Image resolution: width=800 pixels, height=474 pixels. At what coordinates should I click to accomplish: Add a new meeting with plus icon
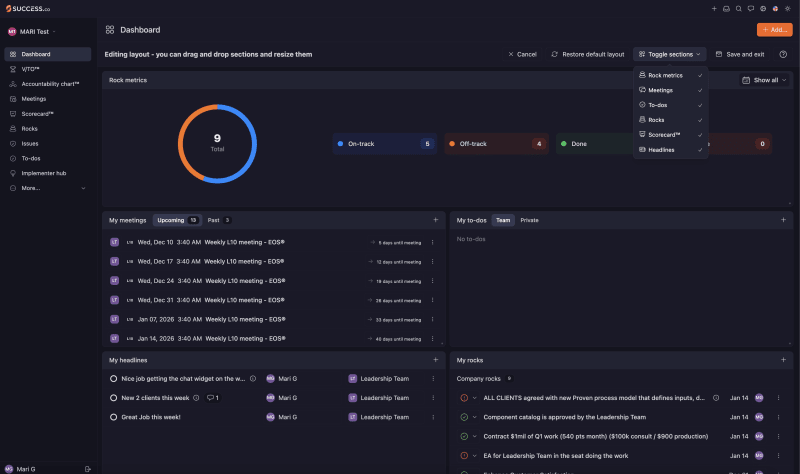(x=435, y=220)
